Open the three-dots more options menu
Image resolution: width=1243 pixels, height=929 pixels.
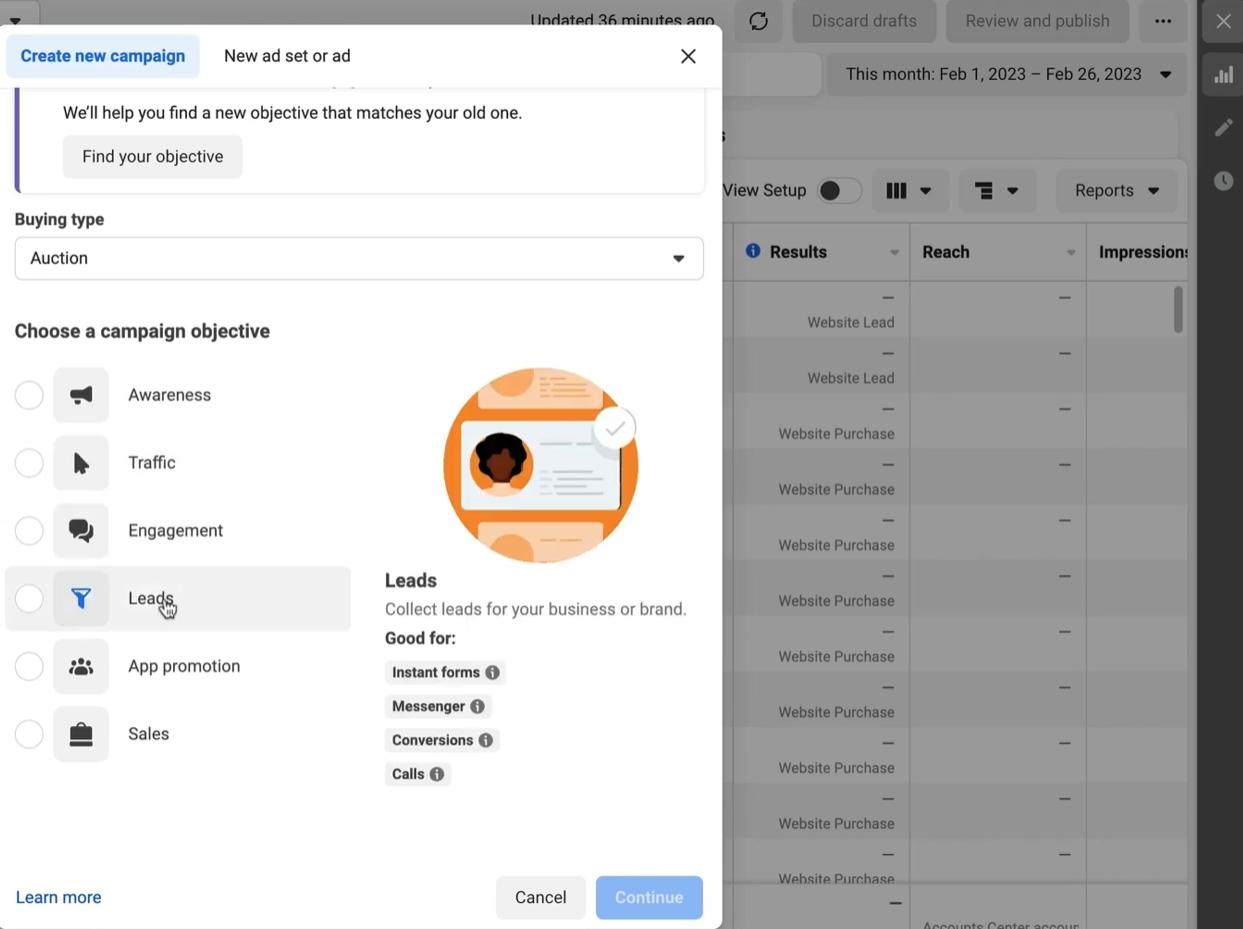1162,21
